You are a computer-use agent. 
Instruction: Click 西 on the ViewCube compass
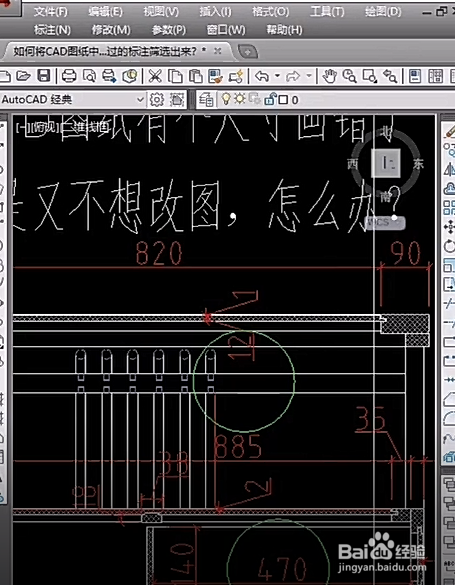click(x=352, y=163)
